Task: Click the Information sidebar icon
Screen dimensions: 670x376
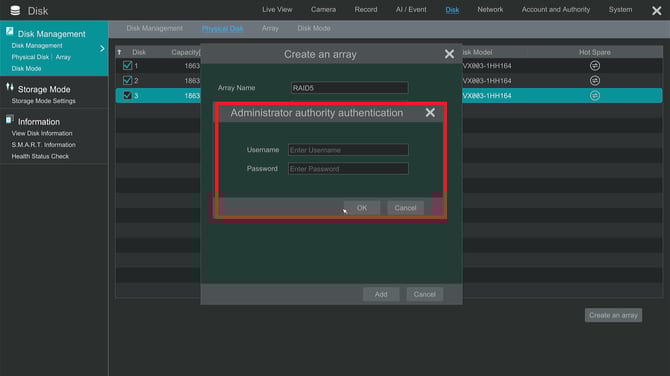Action: coord(9,120)
